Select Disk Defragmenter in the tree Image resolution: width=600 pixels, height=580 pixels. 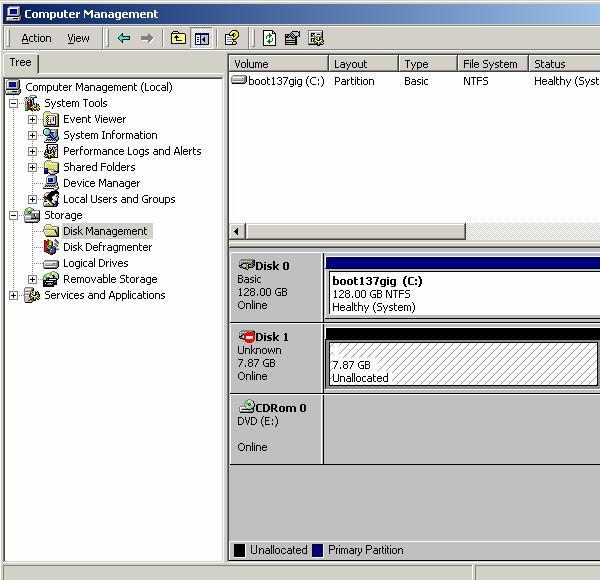click(x=107, y=247)
